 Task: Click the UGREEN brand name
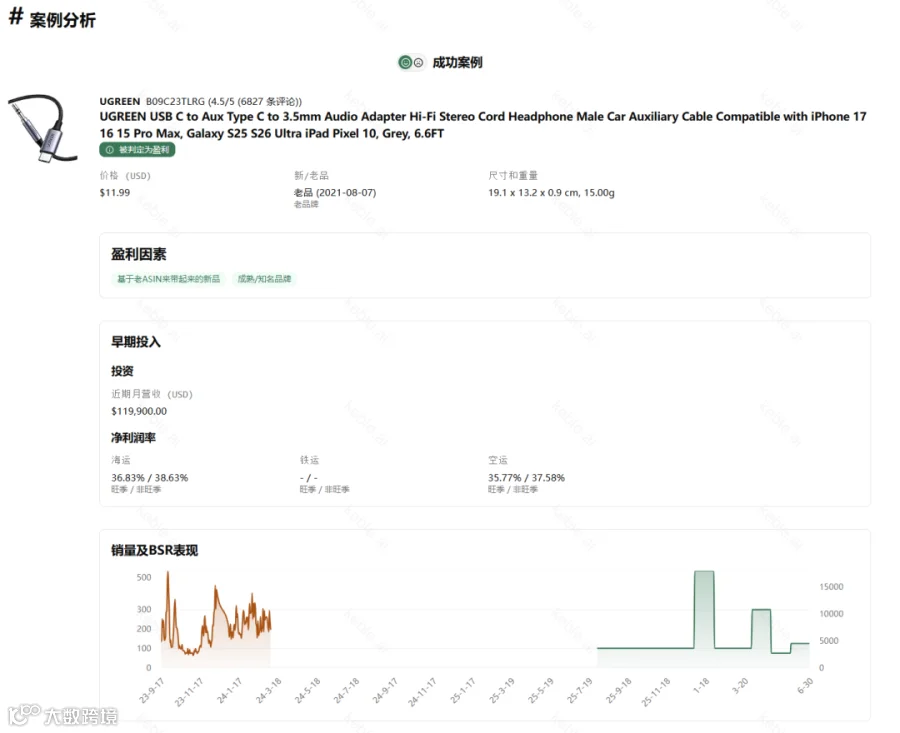119,102
